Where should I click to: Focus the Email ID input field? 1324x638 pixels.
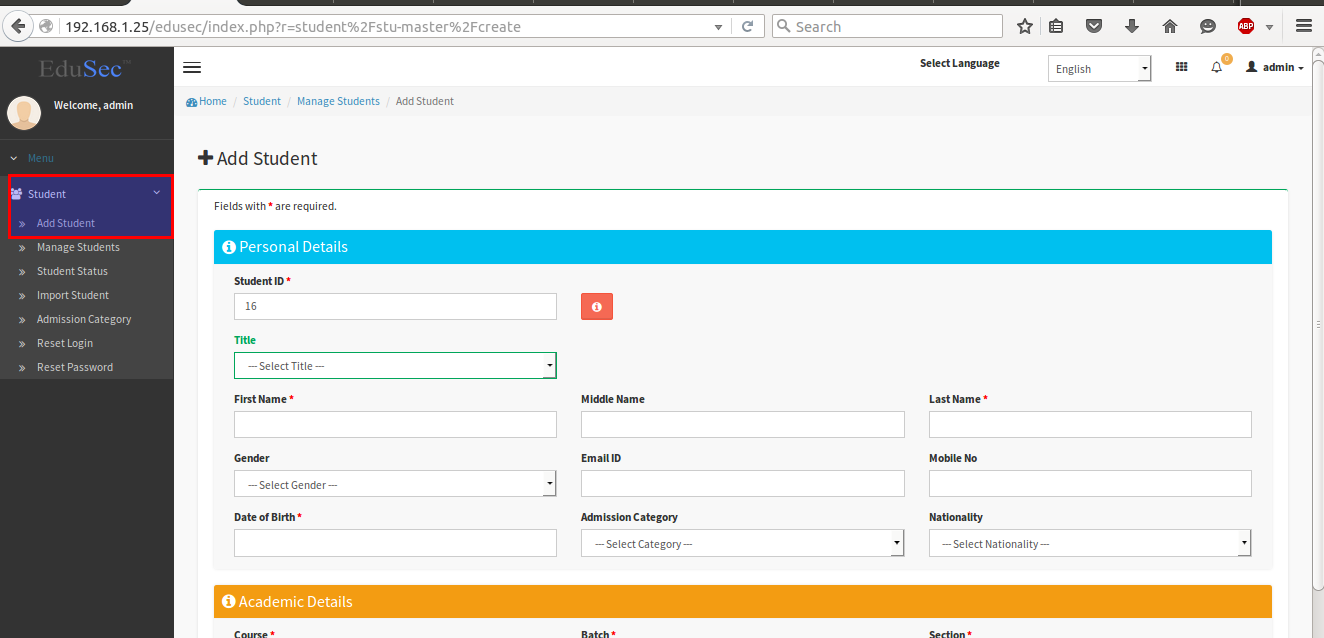(743, 484)
